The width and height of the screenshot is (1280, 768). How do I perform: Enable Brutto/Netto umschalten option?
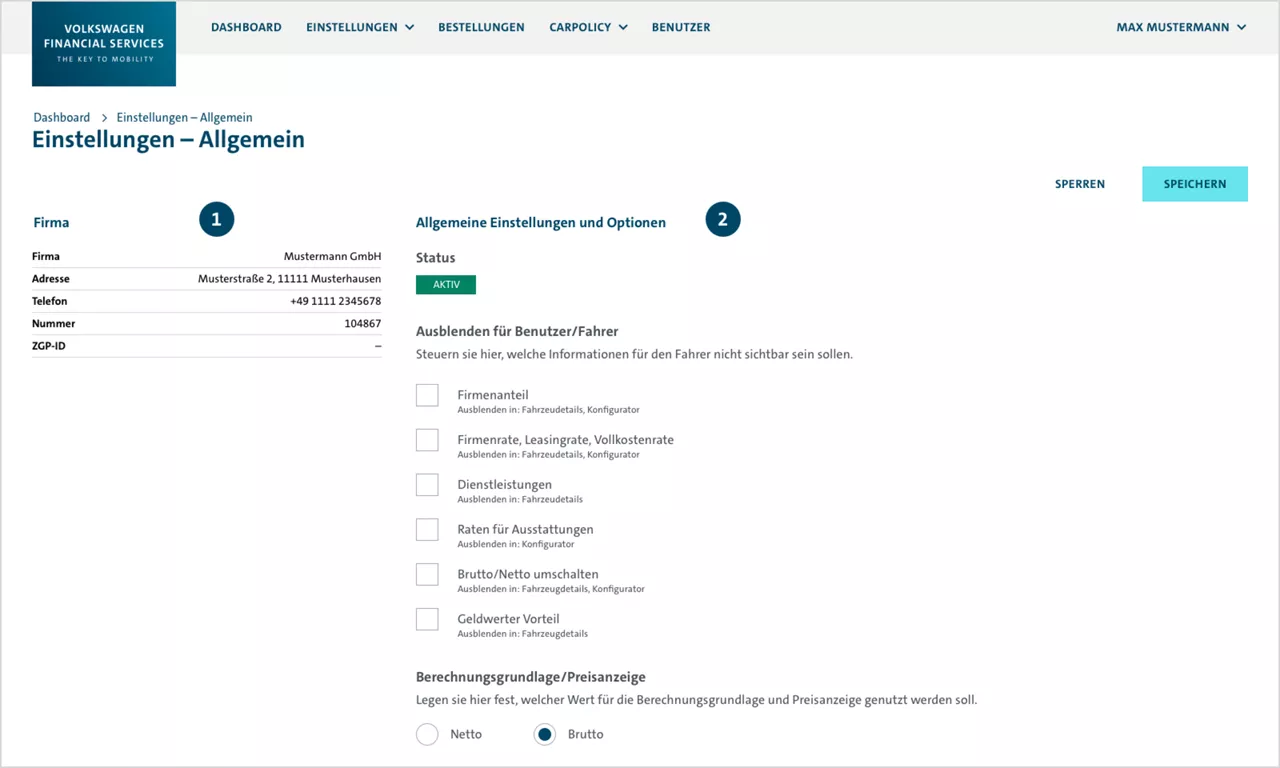[427, 574]
